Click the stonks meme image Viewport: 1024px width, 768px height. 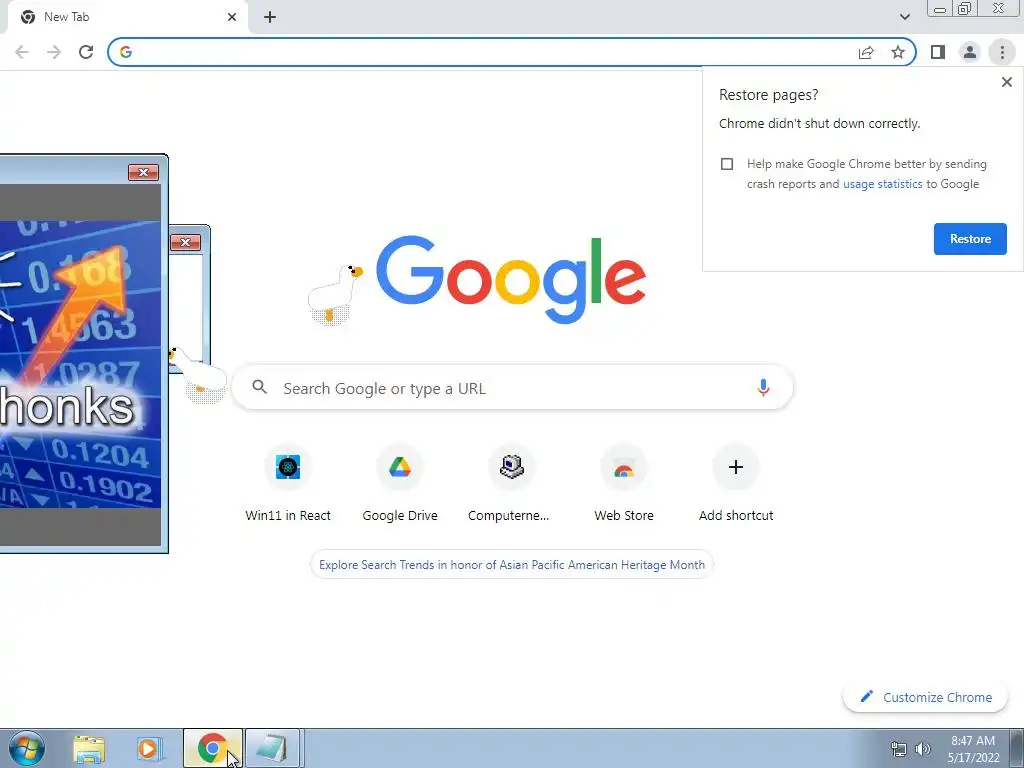[80, 364]
